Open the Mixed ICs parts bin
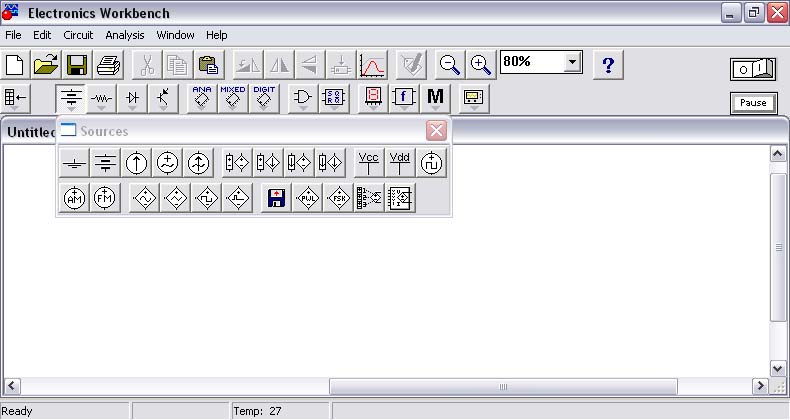This screenshot has height=420, width=790. (233, 98)
